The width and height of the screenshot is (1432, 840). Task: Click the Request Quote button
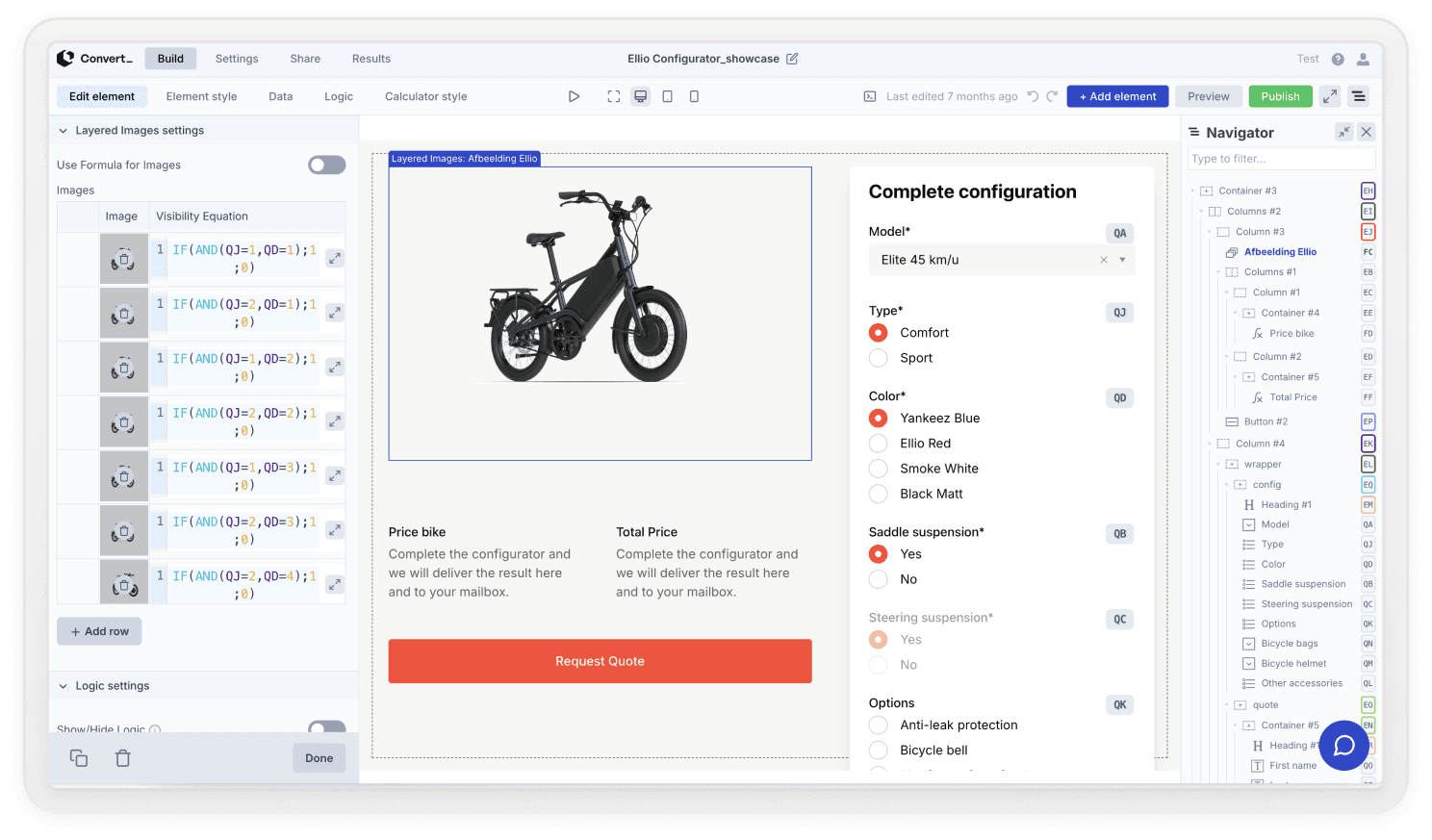(x=600, y=661)
